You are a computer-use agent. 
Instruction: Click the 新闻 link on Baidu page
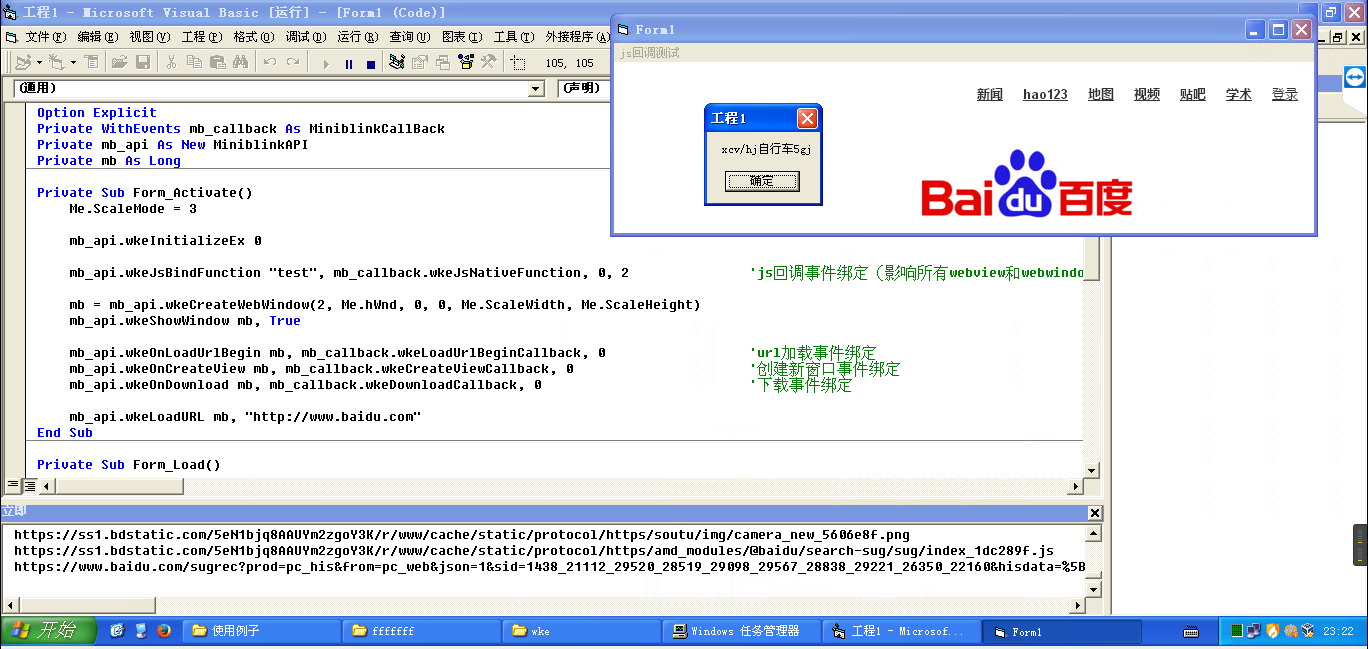pyautogui.click(x=990, y=95)
